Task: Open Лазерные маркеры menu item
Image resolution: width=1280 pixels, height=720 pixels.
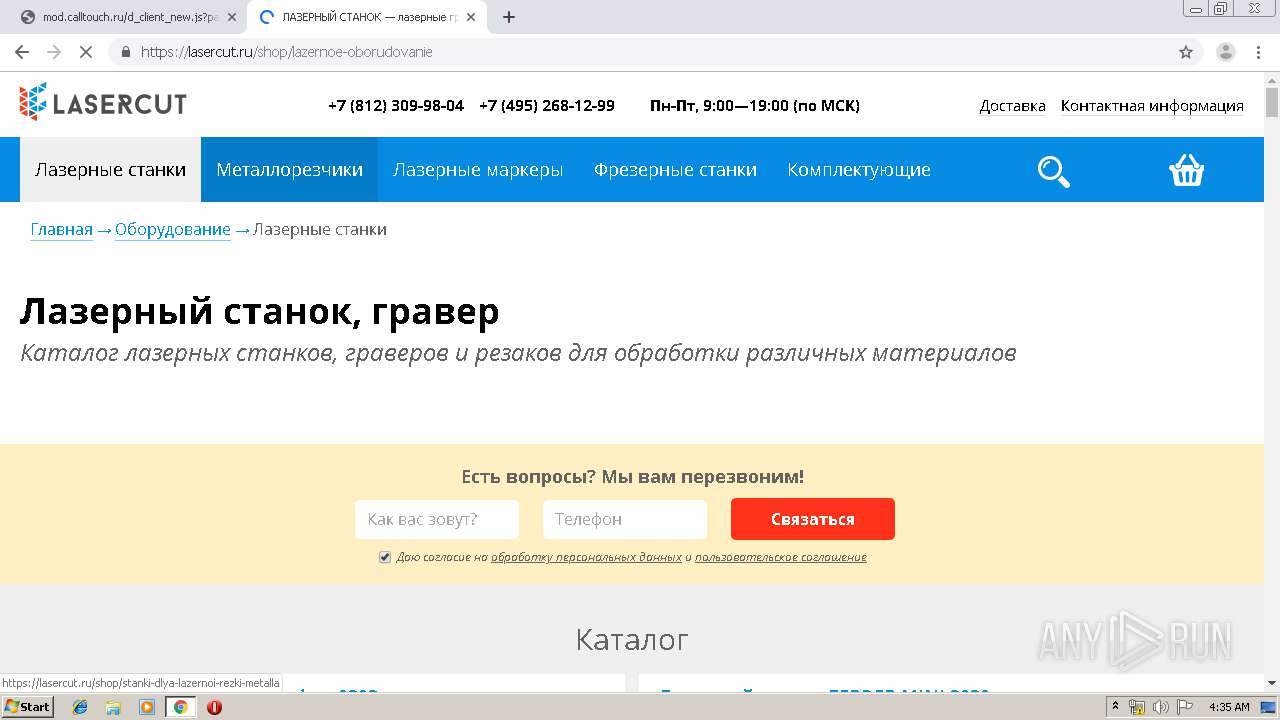Action: [x=478, y=170]
